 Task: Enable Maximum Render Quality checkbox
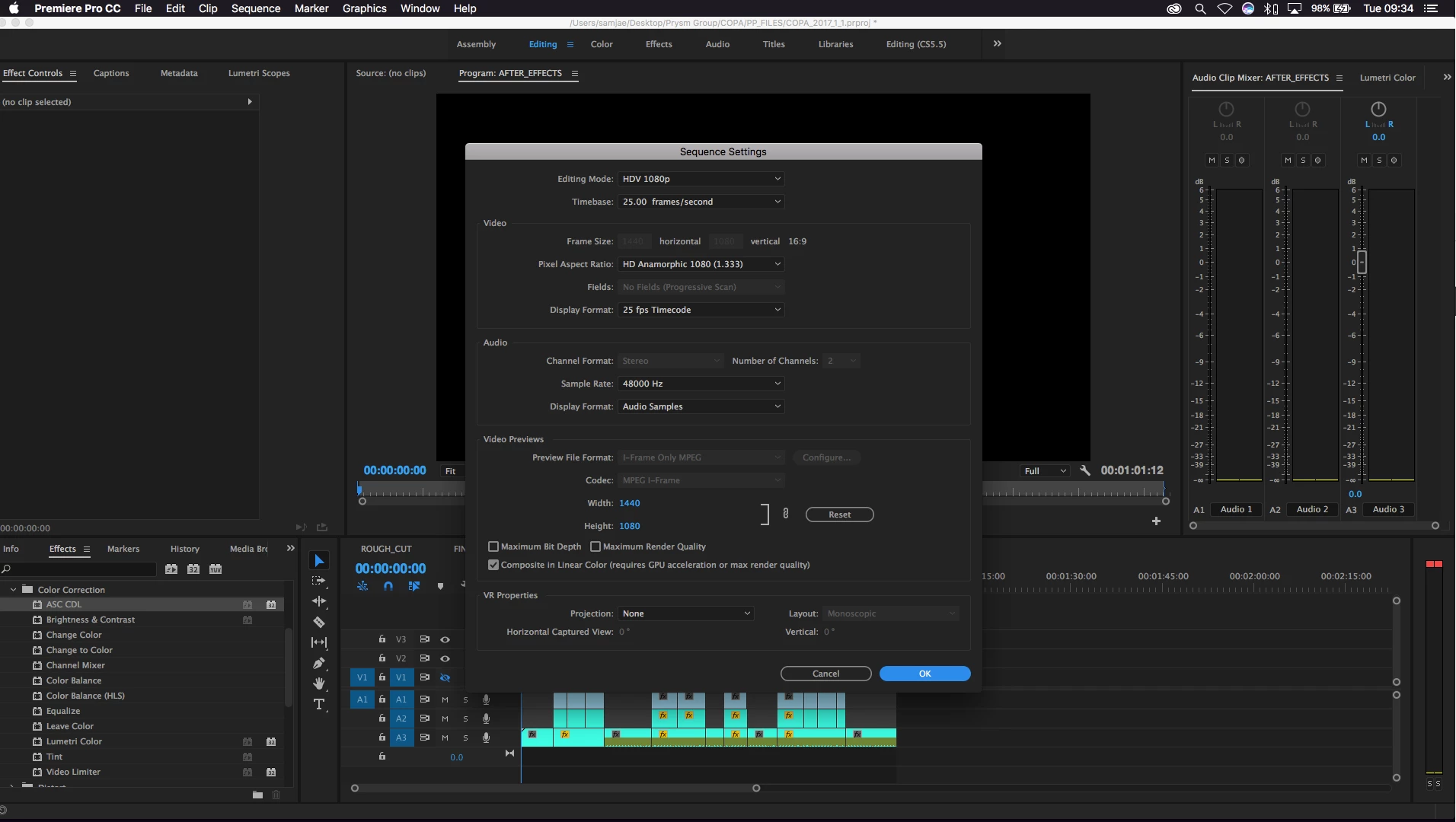[595, 546]
